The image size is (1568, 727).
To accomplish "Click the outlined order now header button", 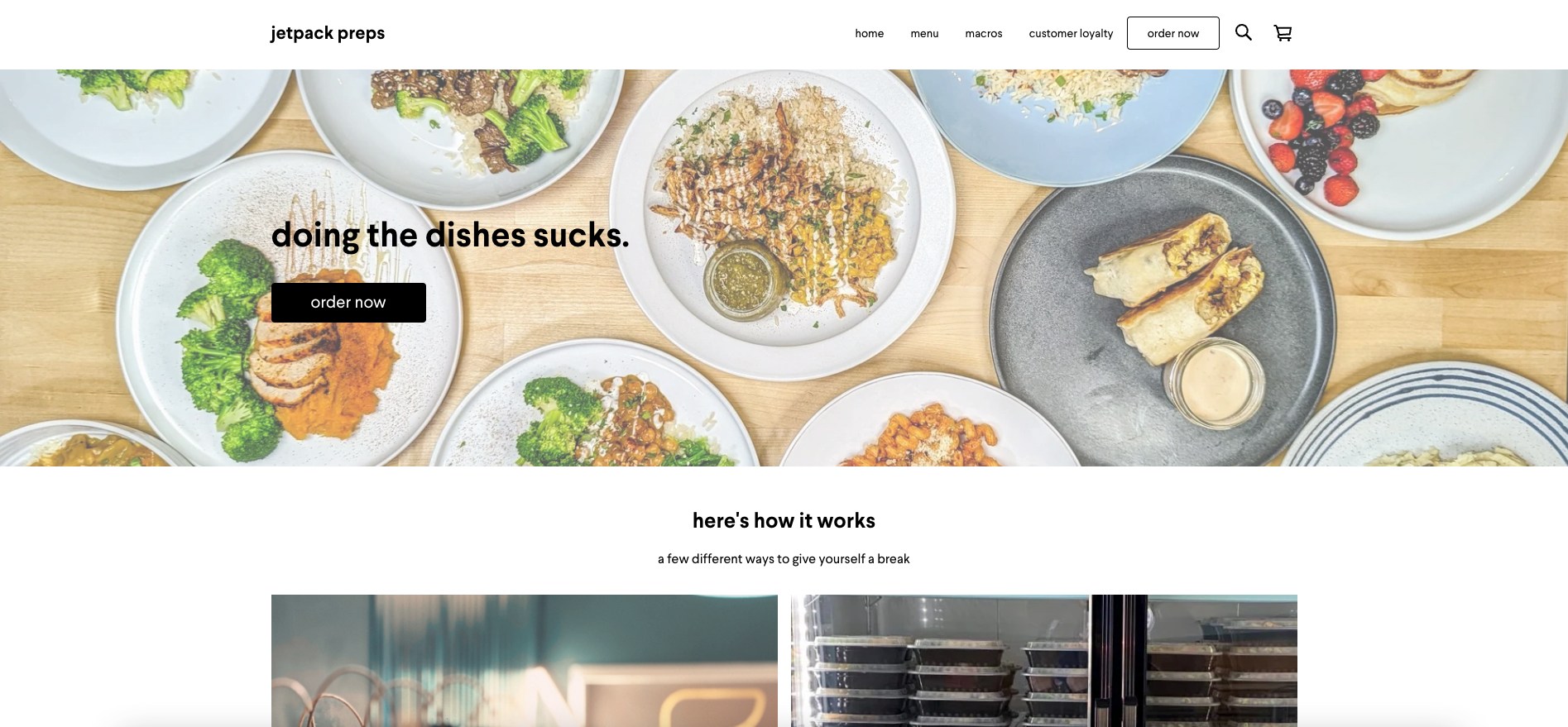I will coord(1172,33).
